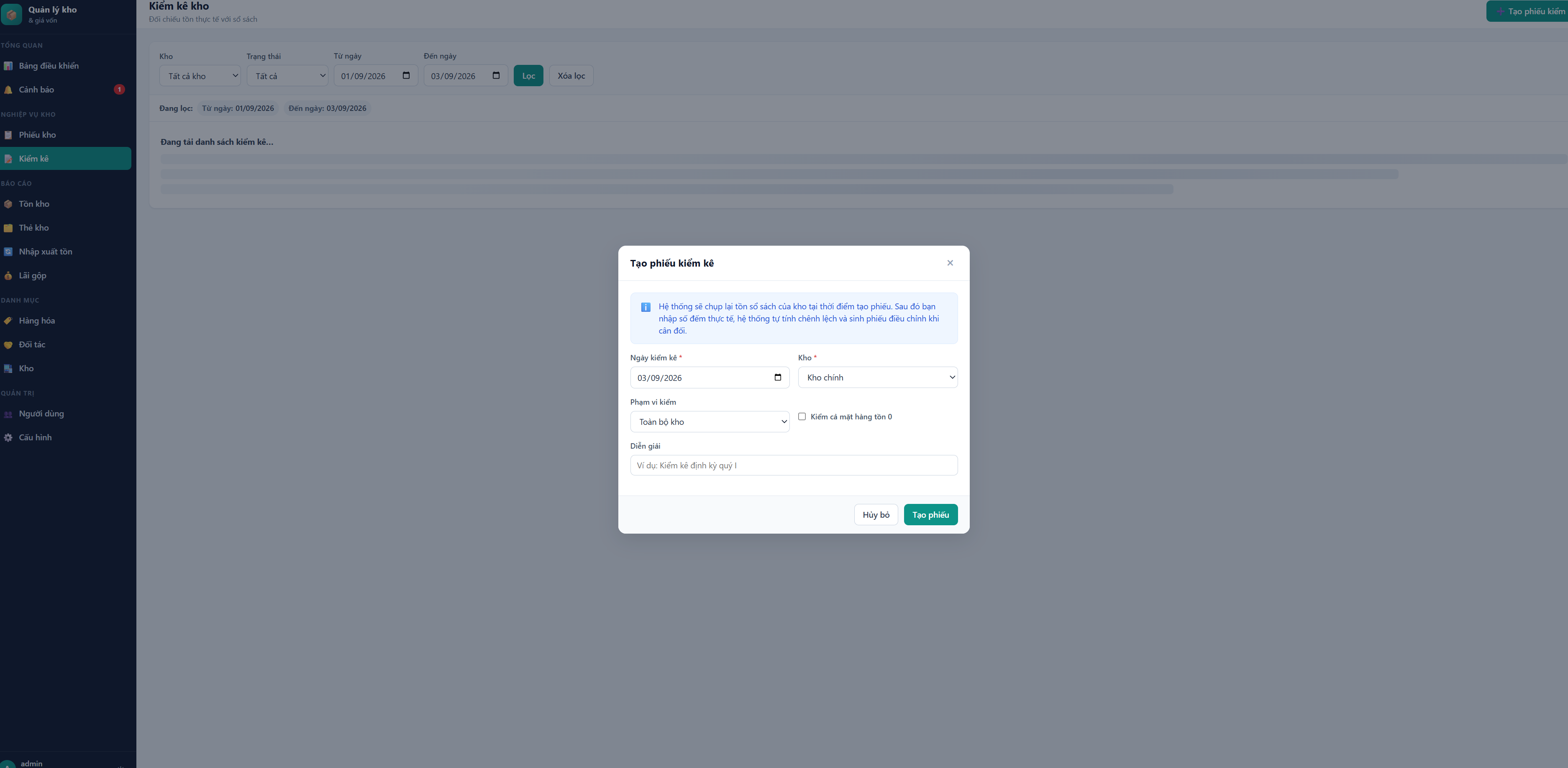Screen dimensions: 1568x768
Task: Open calendar picker for Từ ngày filter
Action: coord(406,75)
